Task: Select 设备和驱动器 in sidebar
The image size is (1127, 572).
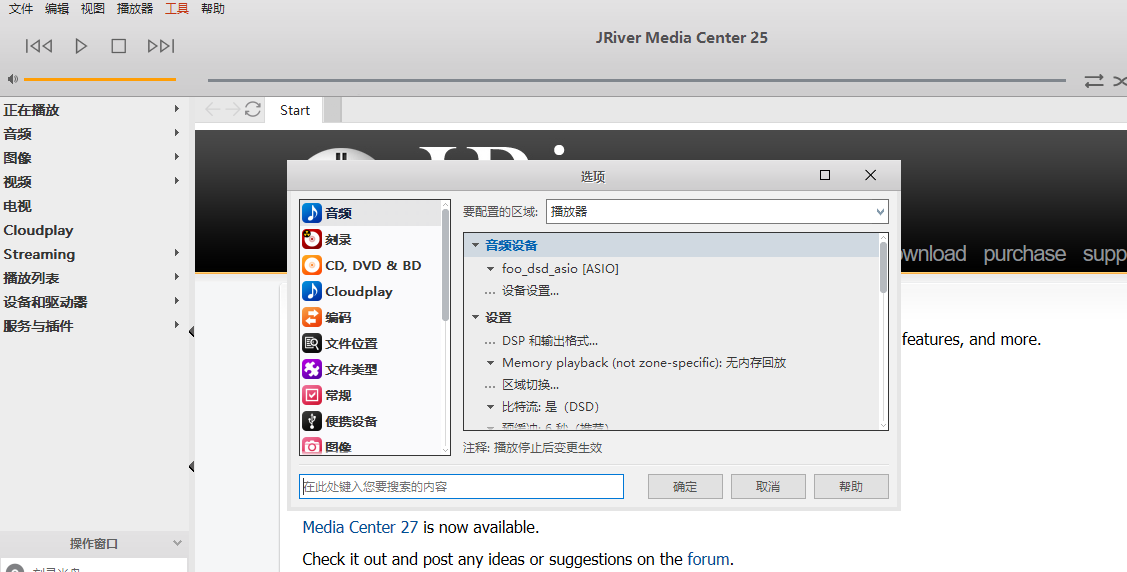Action: [x=45, y=302]
